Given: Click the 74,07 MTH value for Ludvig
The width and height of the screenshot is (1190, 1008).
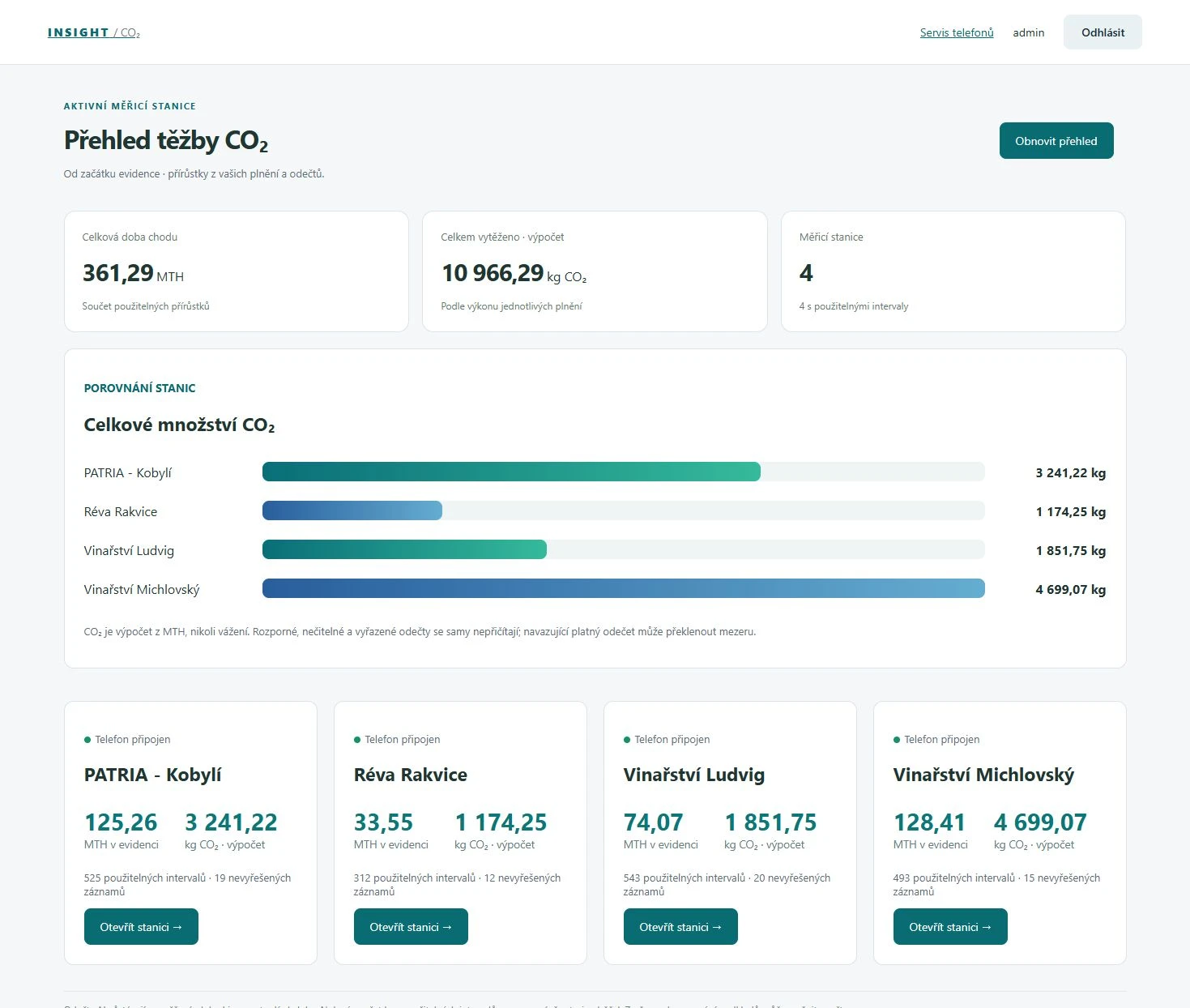Looking at the screenshot, I should (x=653, y=822).
